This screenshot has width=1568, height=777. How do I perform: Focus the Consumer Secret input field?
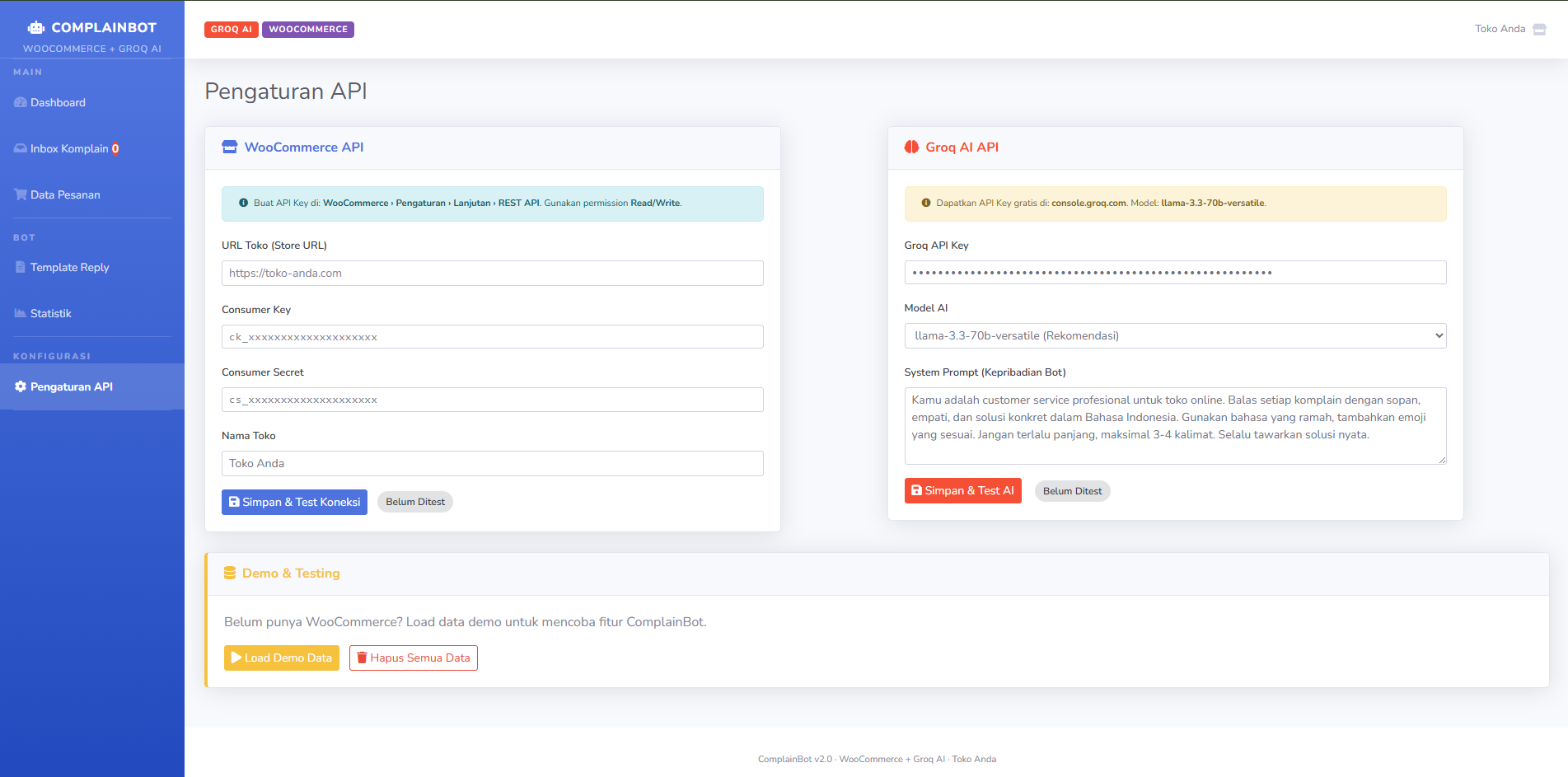click(x=493, y=400)
